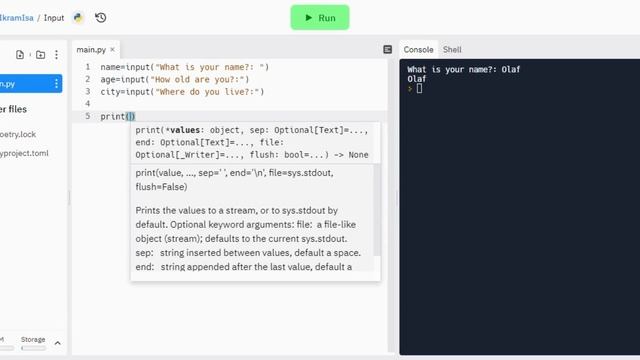Click the print signature tooltip header
This screenshot has height=360, width=640.
[252, 142]
